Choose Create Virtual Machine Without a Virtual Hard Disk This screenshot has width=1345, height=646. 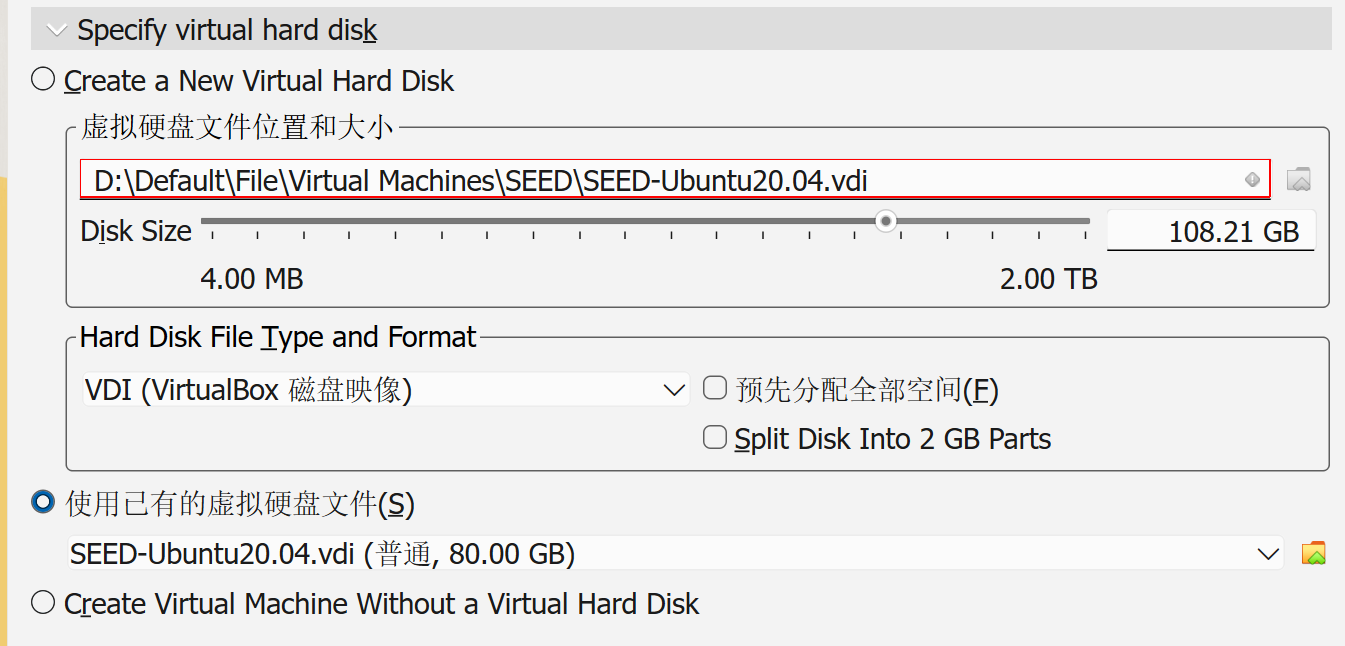[43, 603]
